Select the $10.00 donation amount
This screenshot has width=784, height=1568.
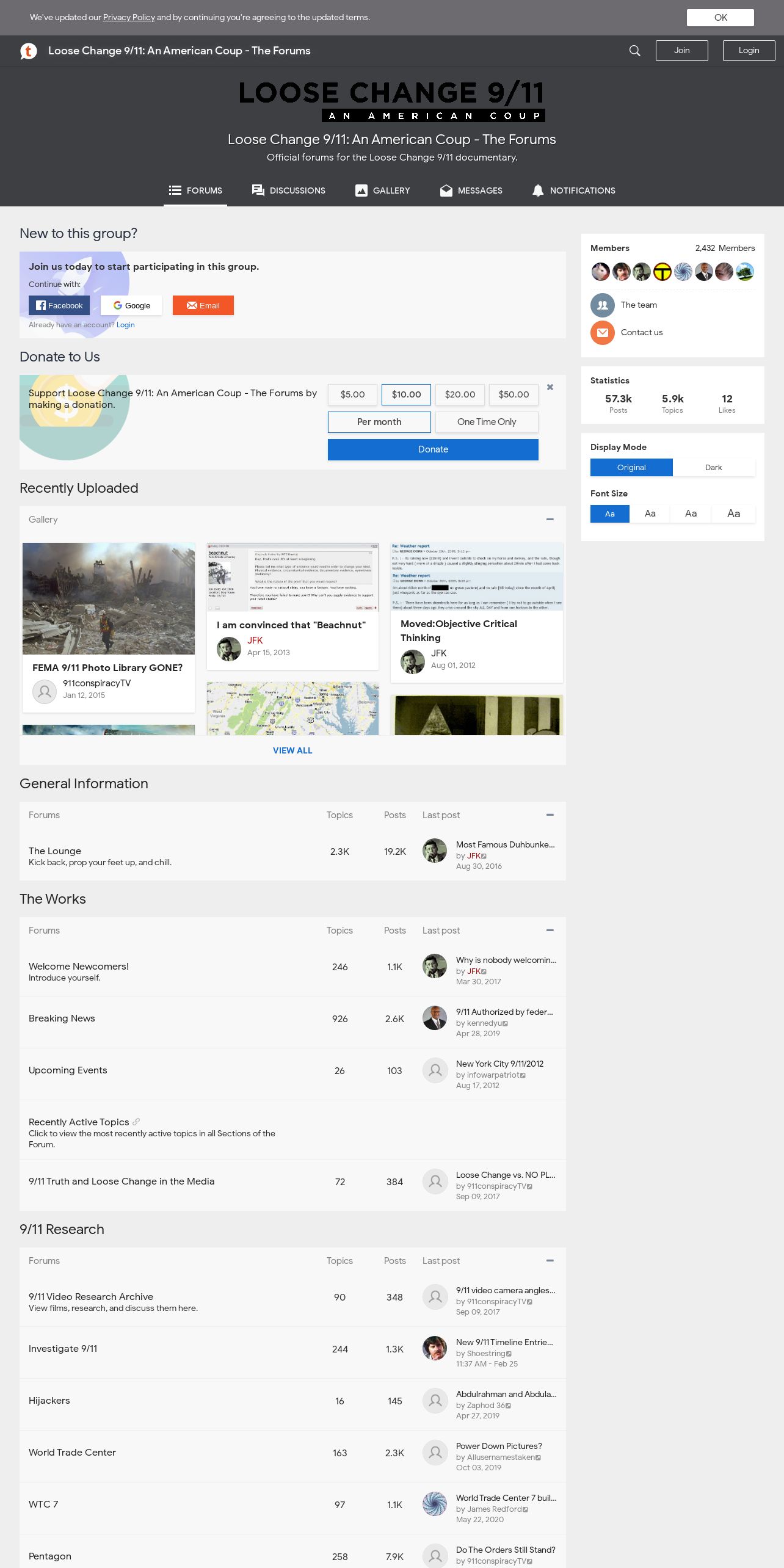pos(406,394)
